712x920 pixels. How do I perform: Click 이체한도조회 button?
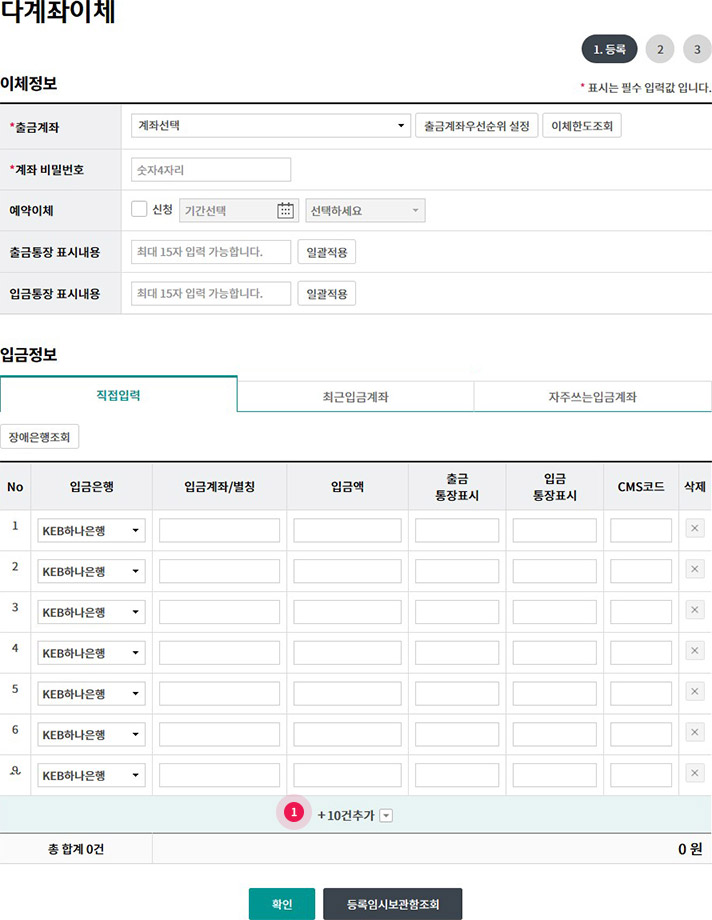tap(582, 126)
